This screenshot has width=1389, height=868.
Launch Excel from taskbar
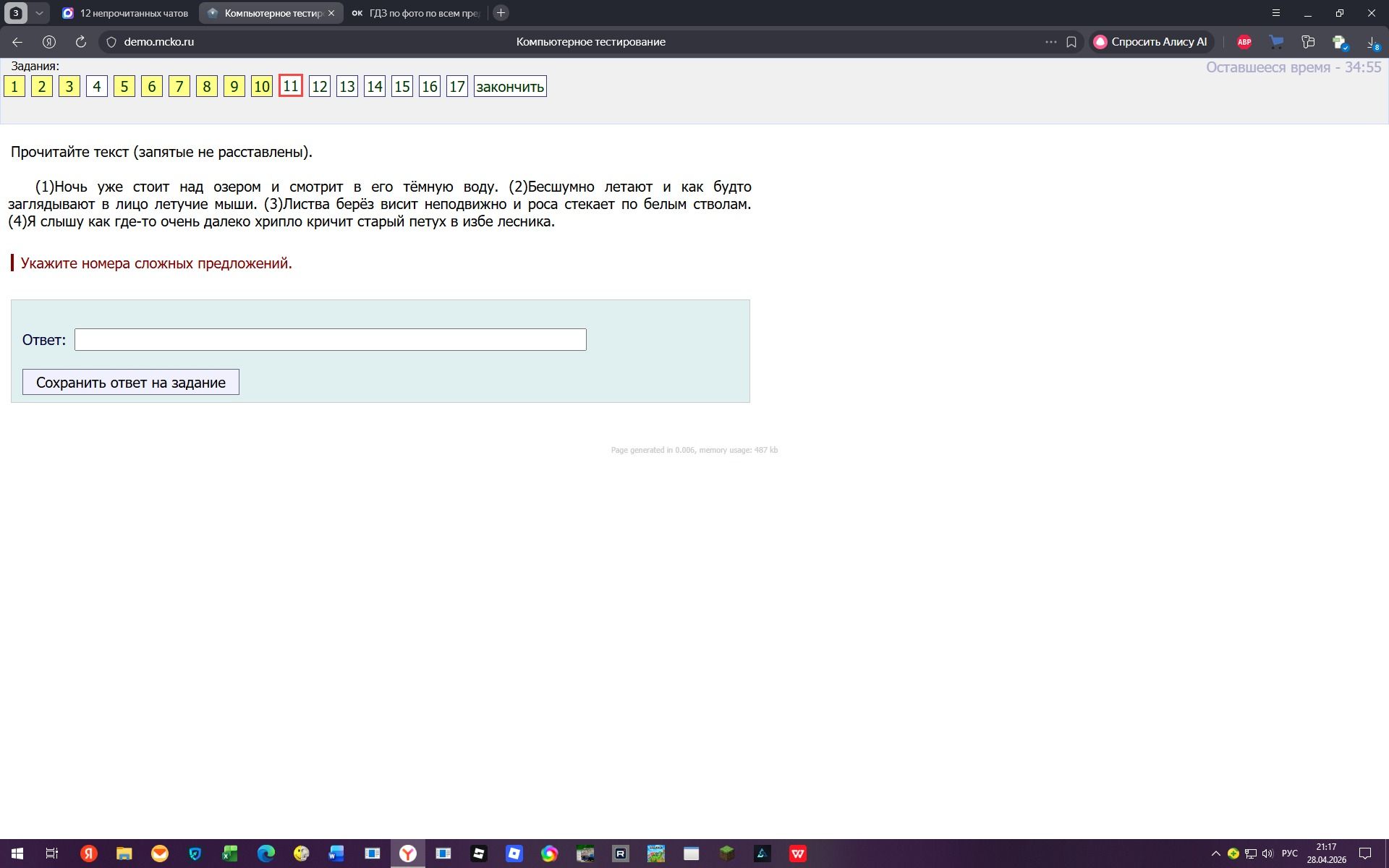point(230,854)
